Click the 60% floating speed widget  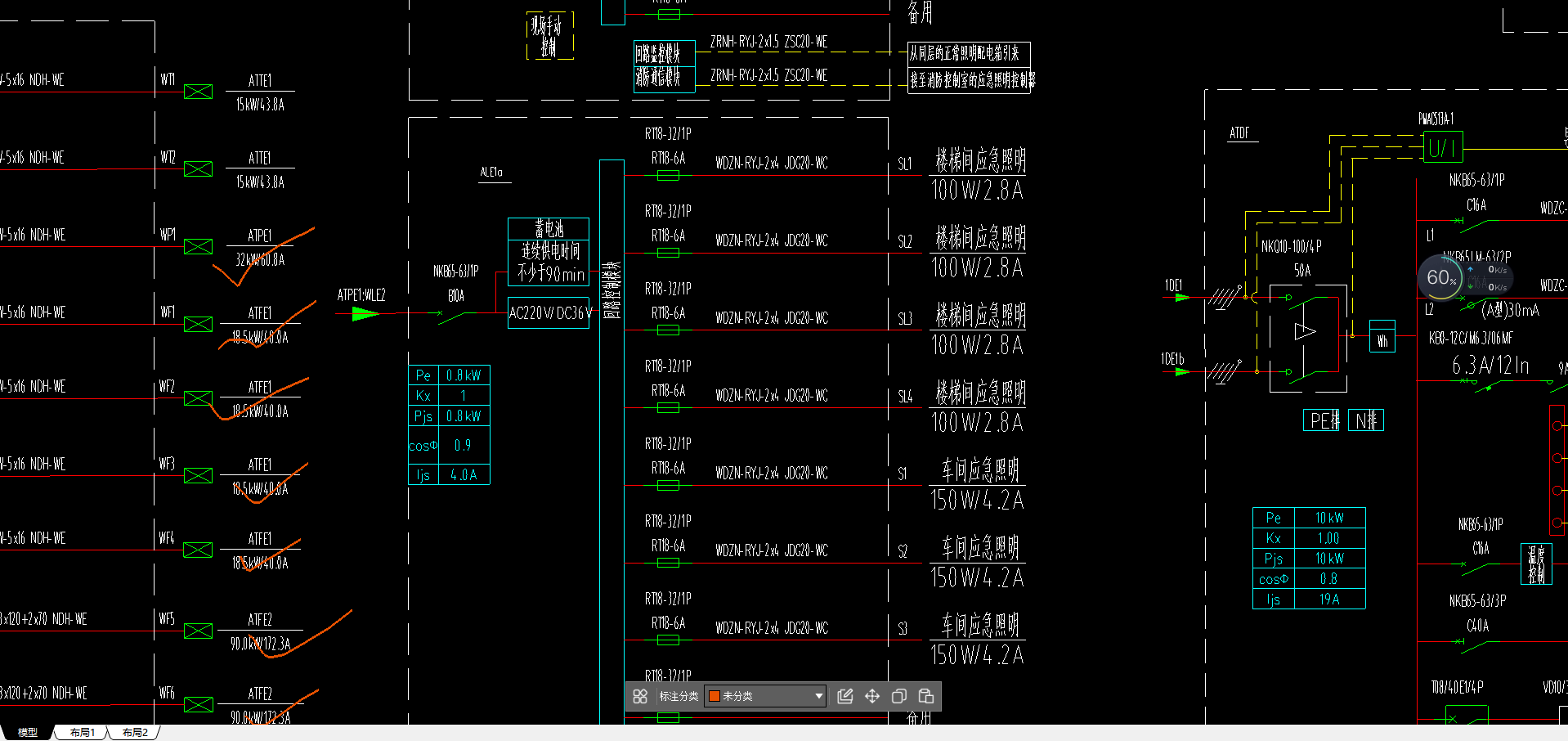1441,277
